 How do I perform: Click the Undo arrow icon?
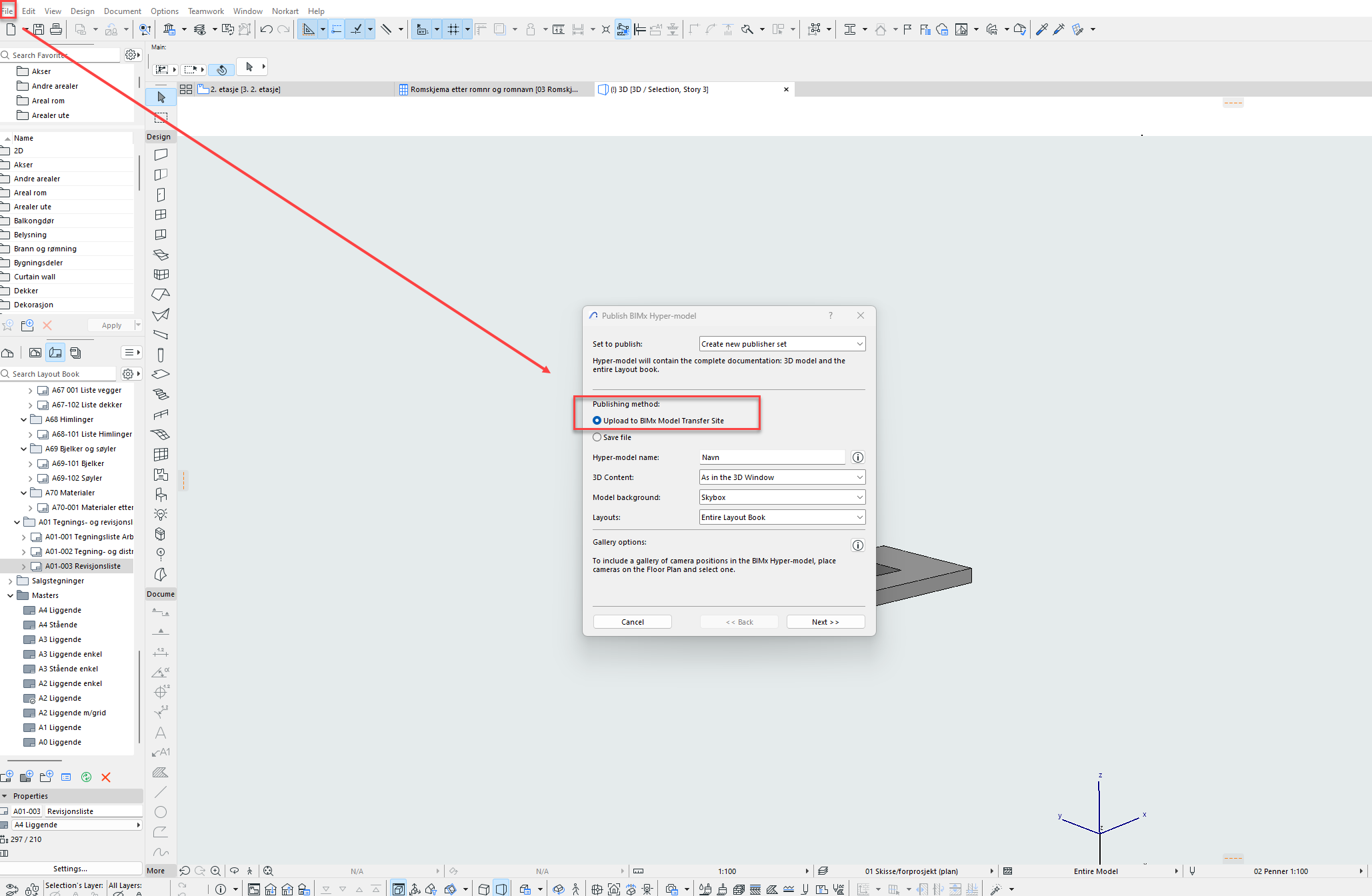click(x=266, y=29)
